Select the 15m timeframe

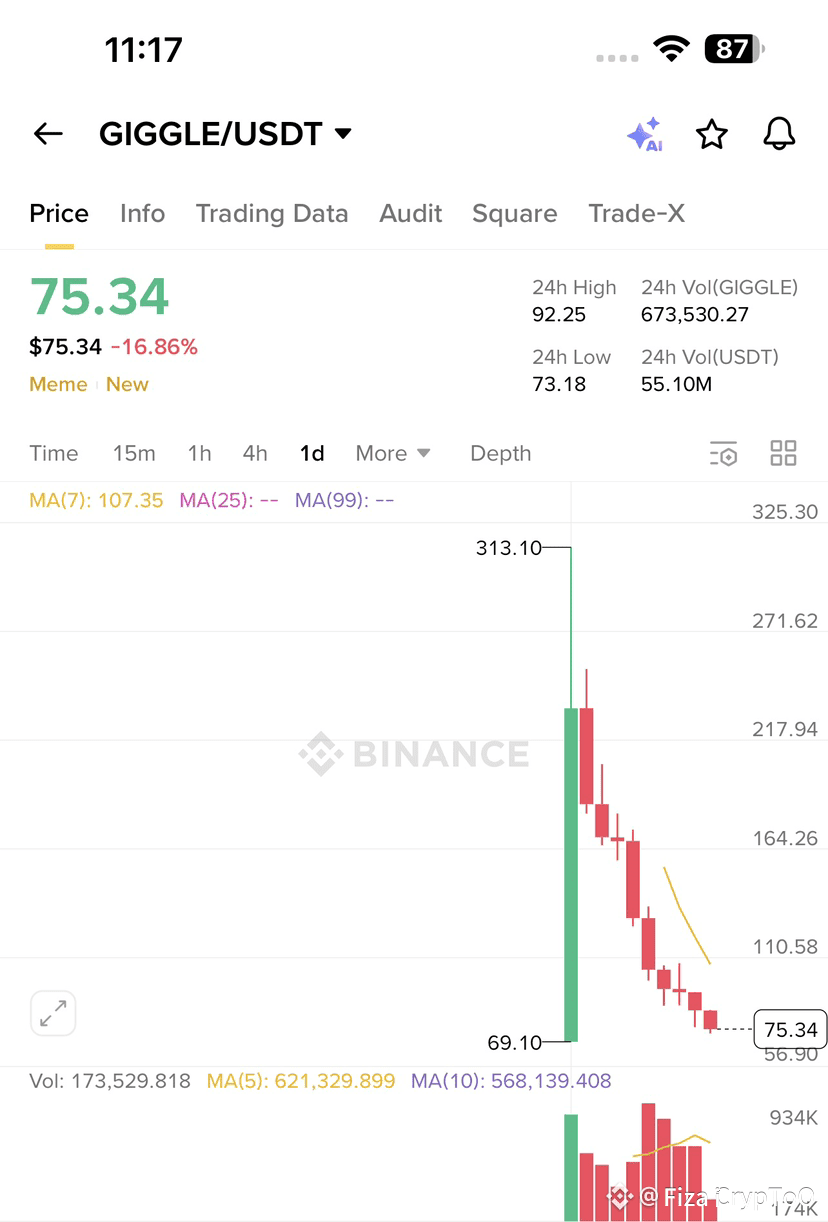click(134, 454)
